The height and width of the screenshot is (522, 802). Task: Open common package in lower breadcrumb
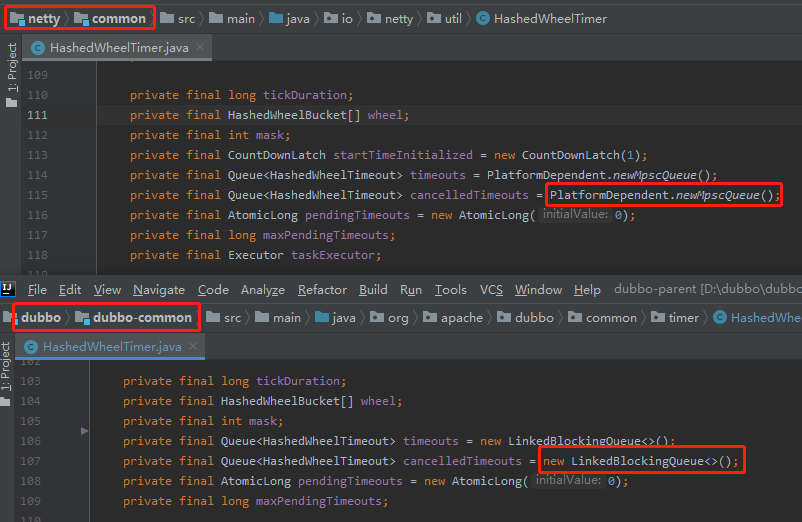pos(603,317)
